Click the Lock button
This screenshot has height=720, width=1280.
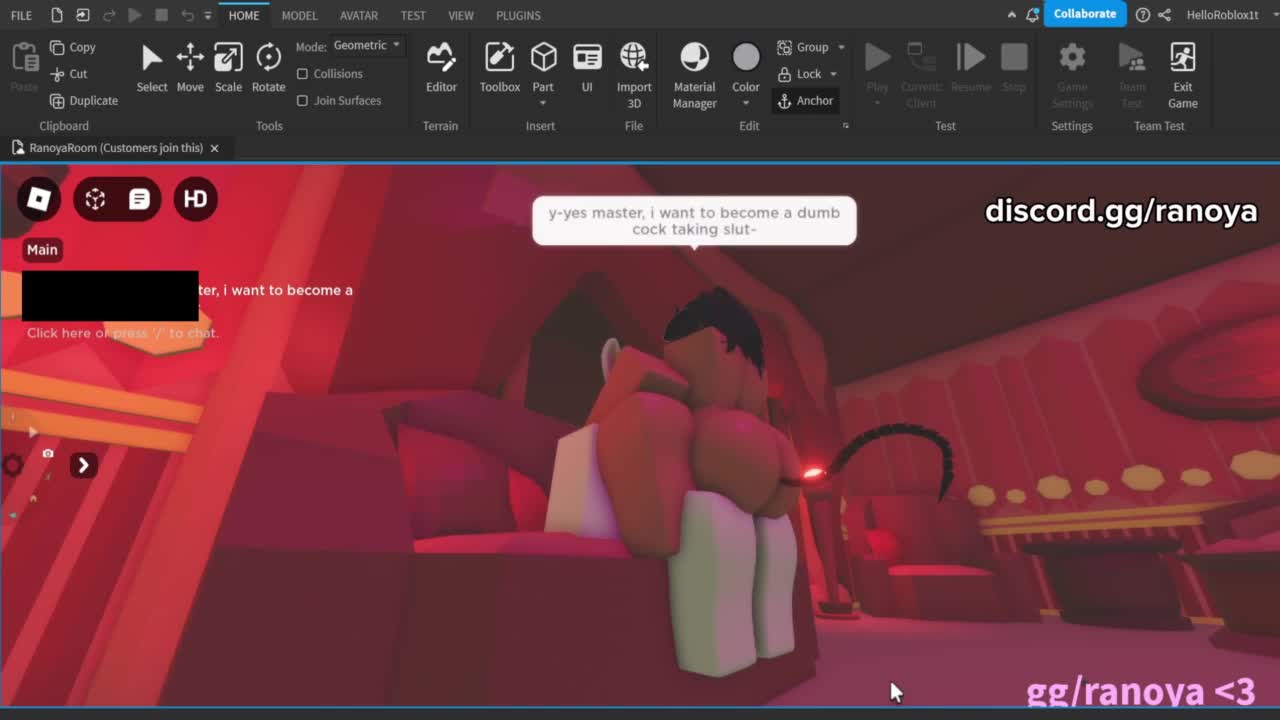point(800,74)
